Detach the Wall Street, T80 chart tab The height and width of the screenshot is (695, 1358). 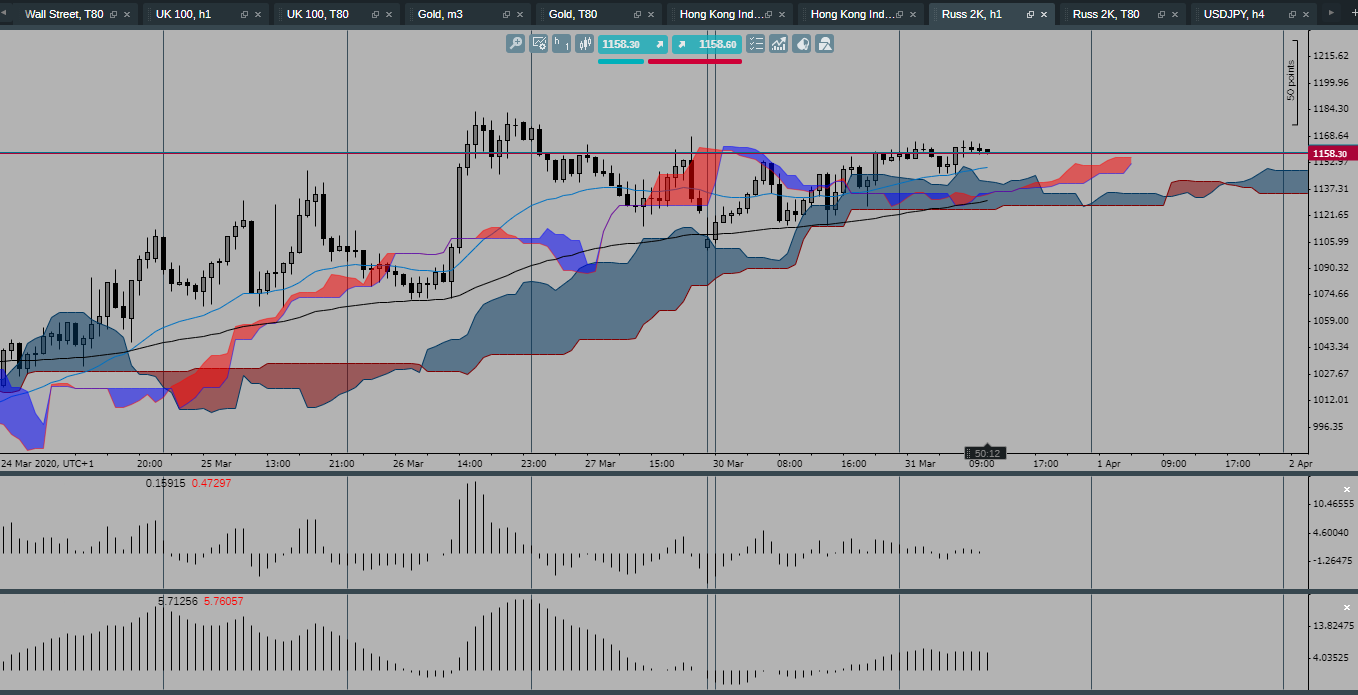[113, 15]
